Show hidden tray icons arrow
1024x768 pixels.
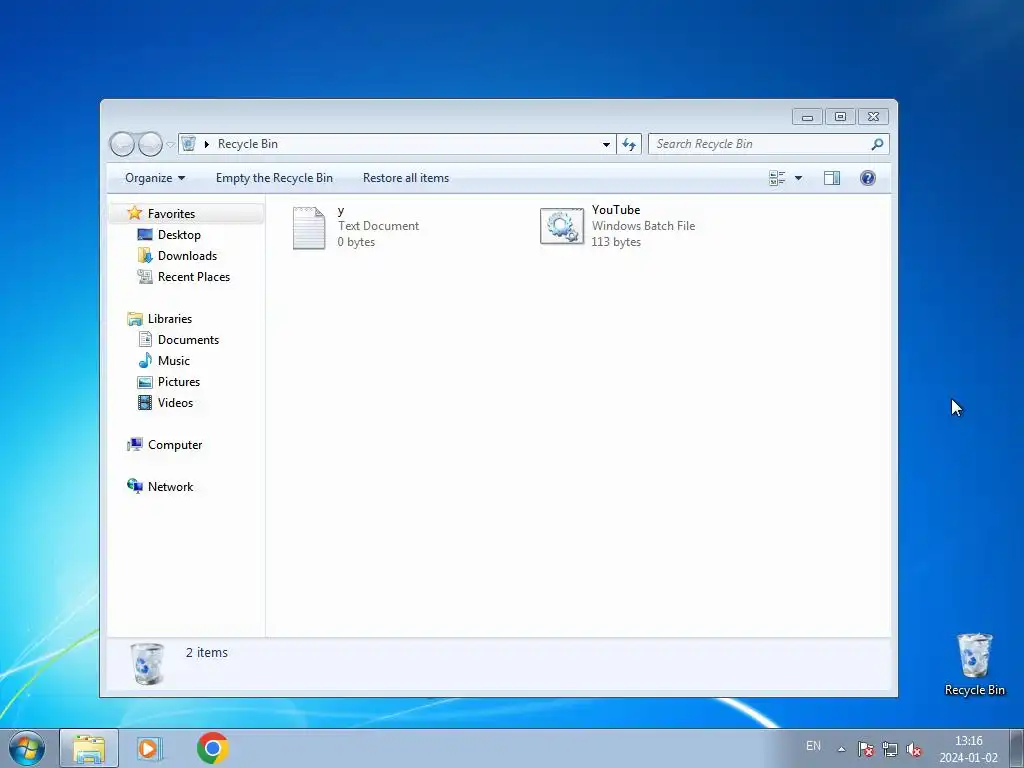842,749
